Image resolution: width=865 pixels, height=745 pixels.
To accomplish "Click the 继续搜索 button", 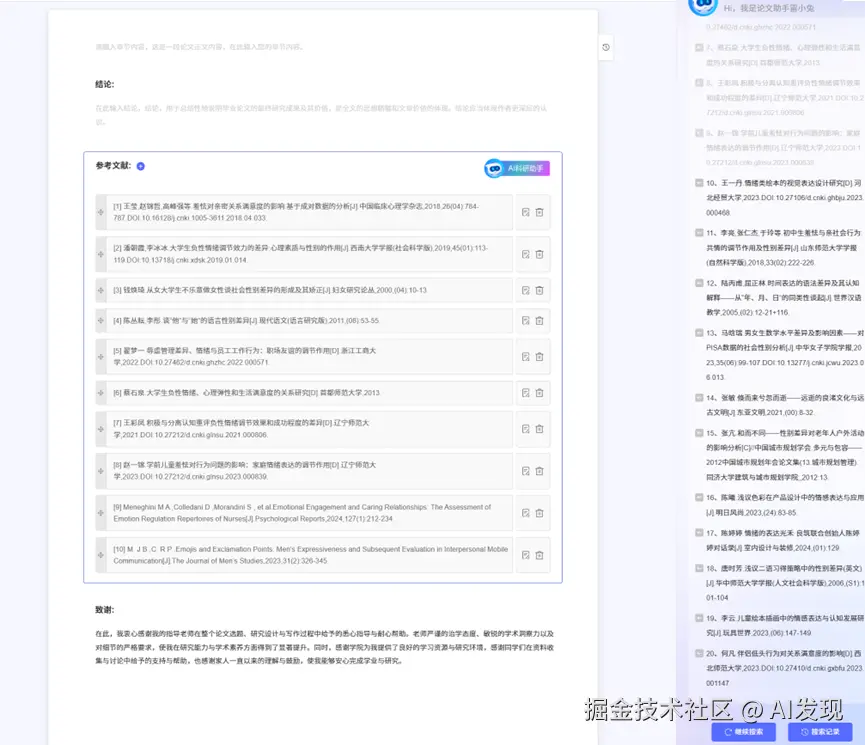I will (744, 732).
